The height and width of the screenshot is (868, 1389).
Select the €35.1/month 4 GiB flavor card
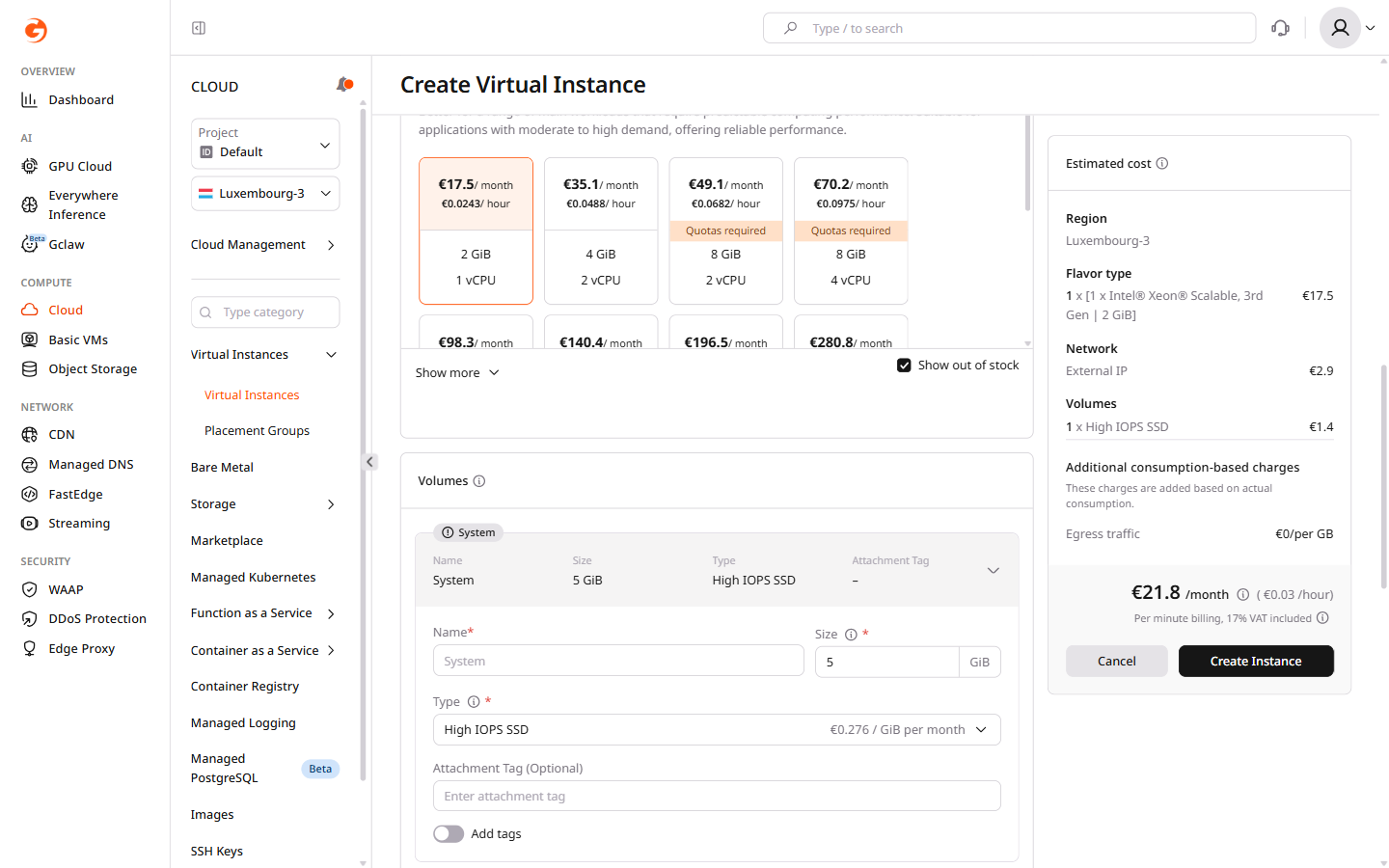click(x=601, y=231)
